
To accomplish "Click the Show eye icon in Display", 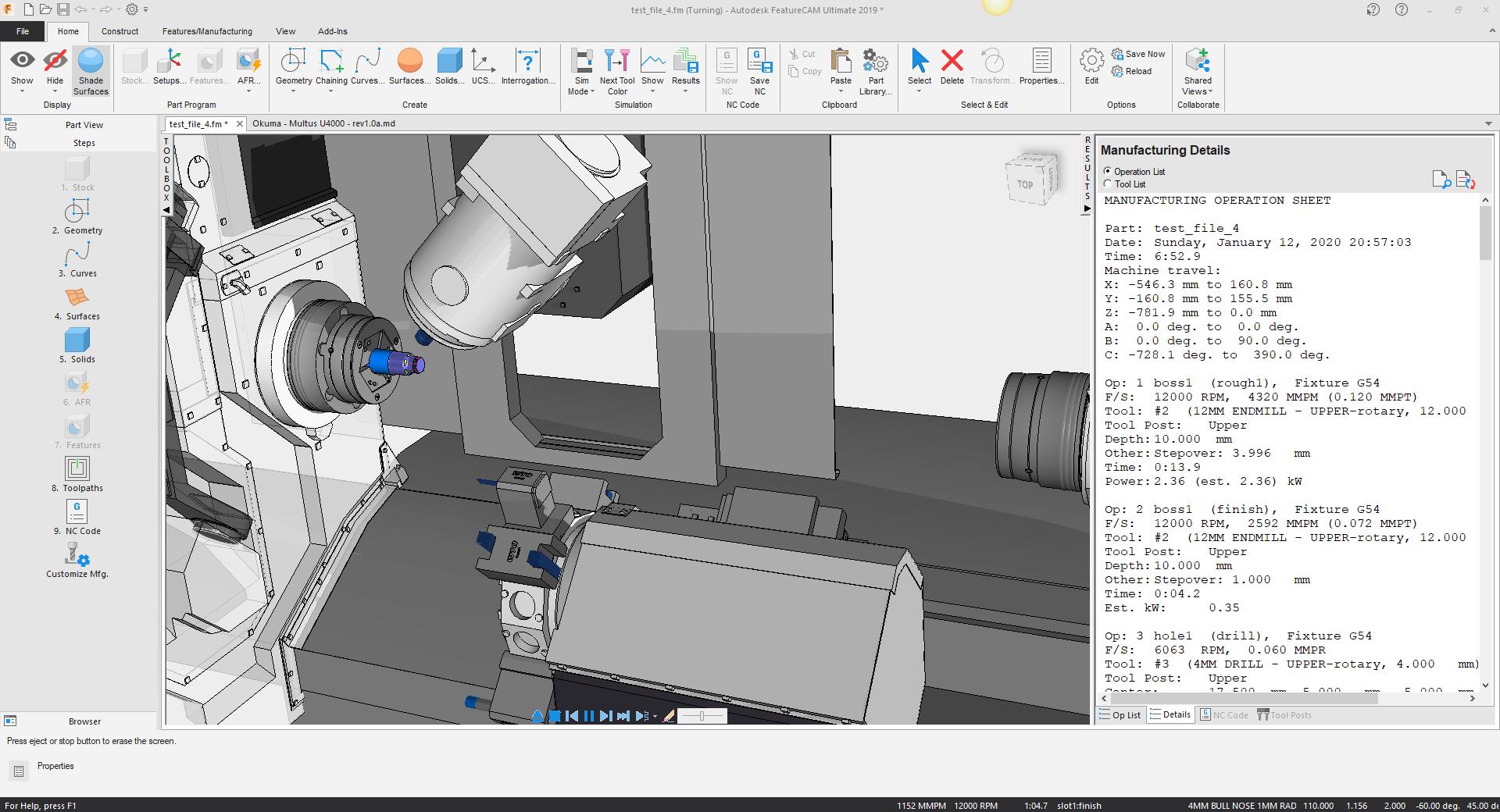I will (22, 60).
